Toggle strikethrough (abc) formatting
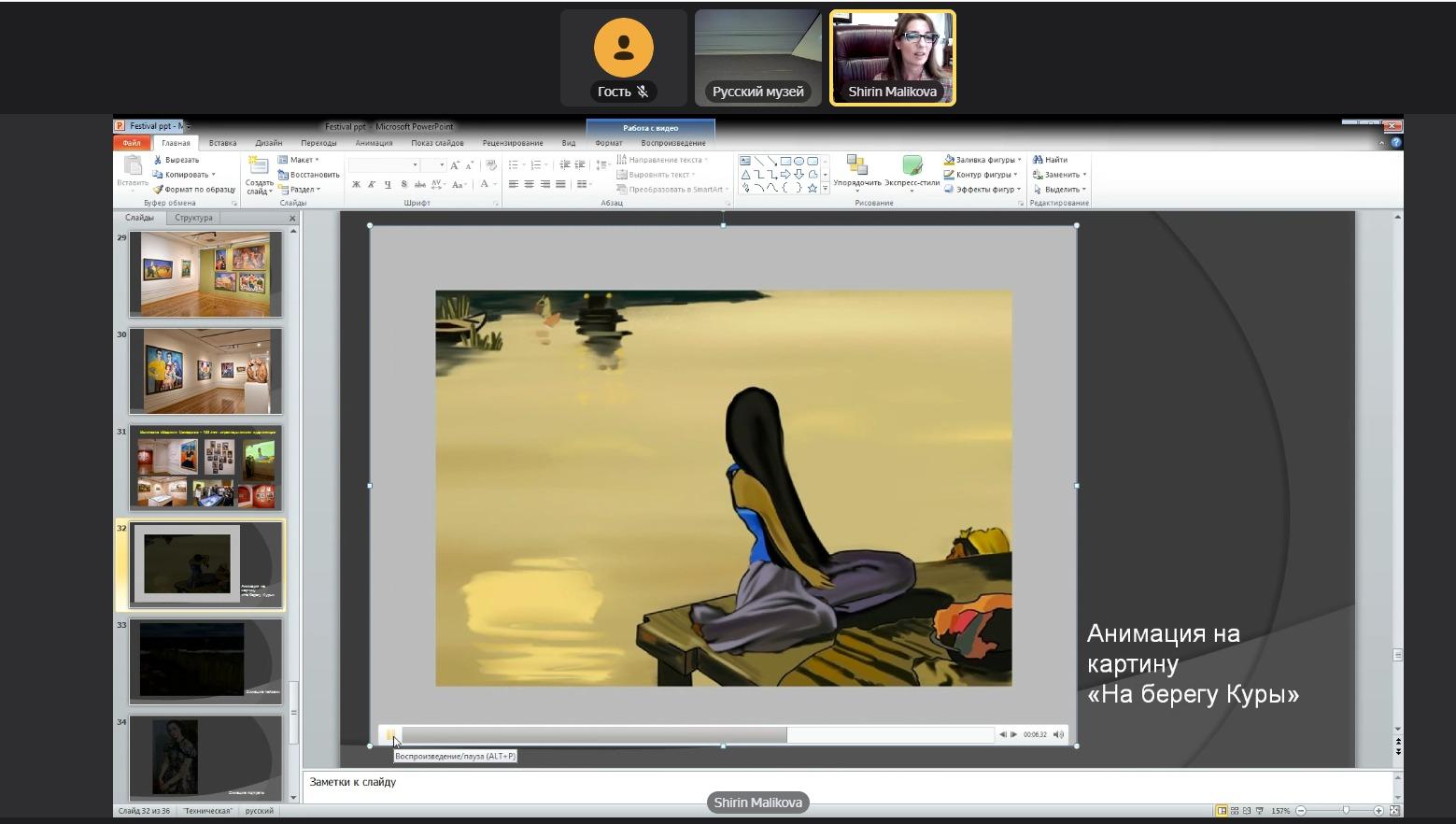Screen dimensions: 1456x824 (420, 184)
